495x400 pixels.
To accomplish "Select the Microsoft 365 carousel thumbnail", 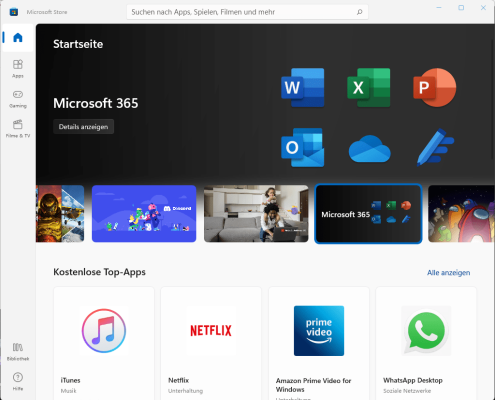I will point(368,214).
